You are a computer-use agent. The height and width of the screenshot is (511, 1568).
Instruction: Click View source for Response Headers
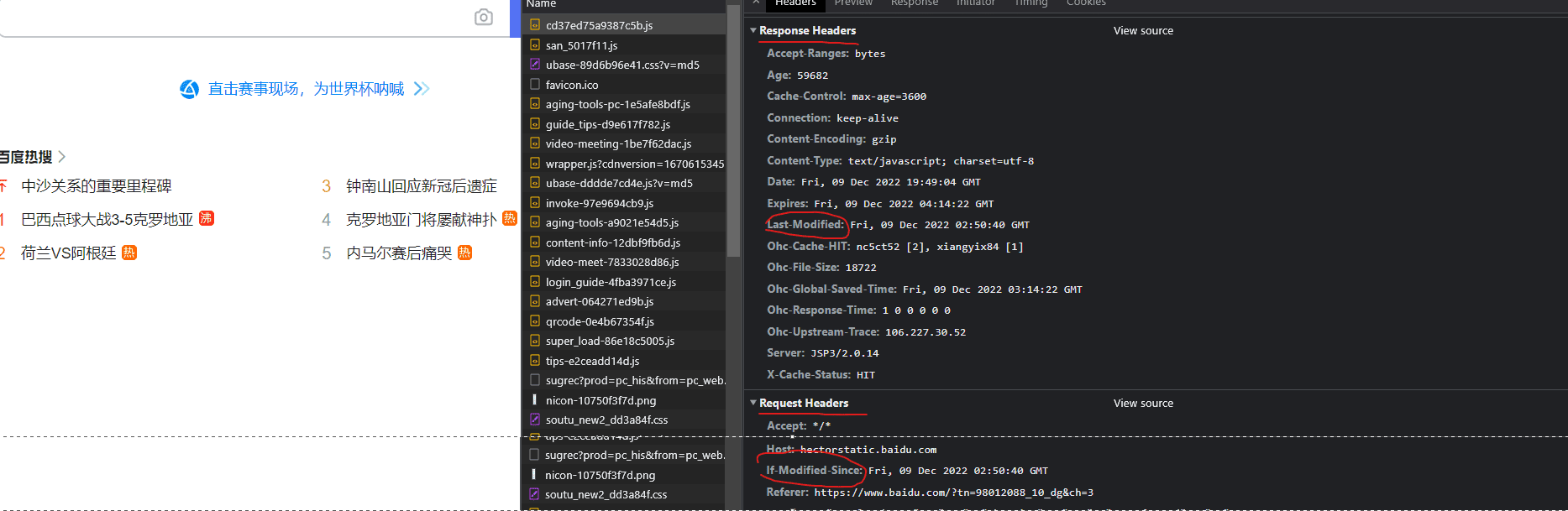point(1143,31)
